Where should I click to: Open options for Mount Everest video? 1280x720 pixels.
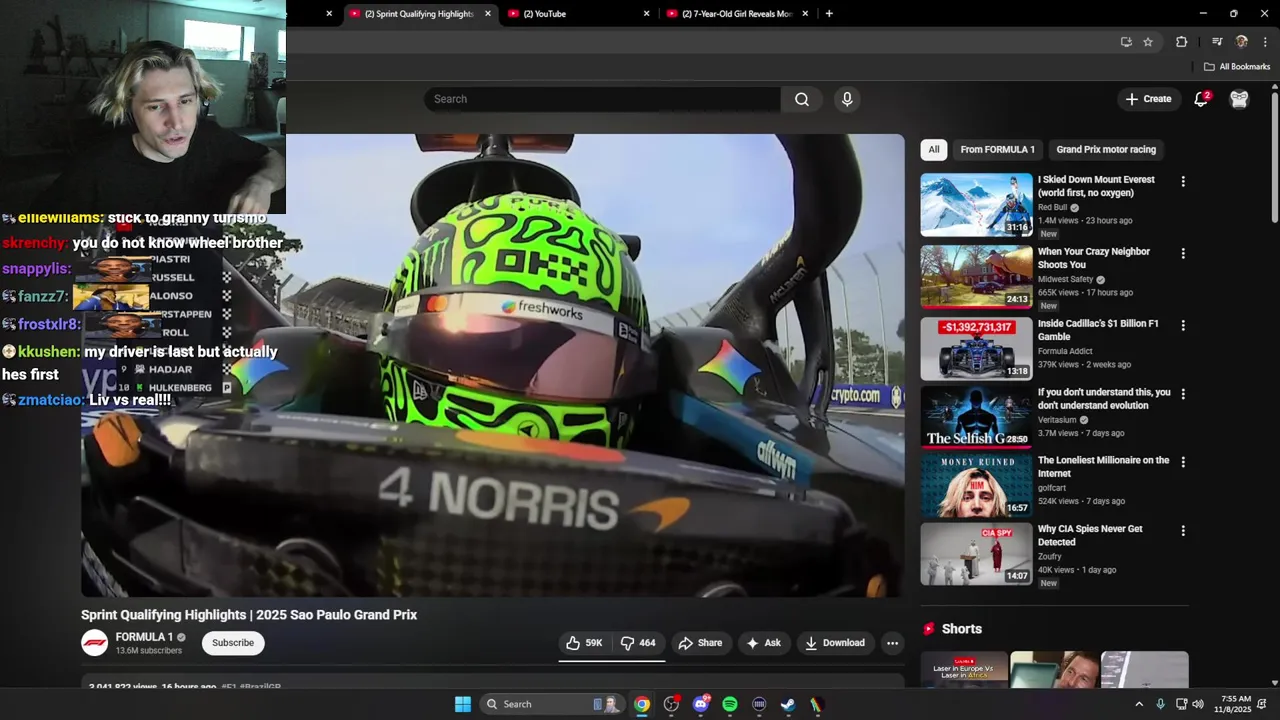point(1183,182)
